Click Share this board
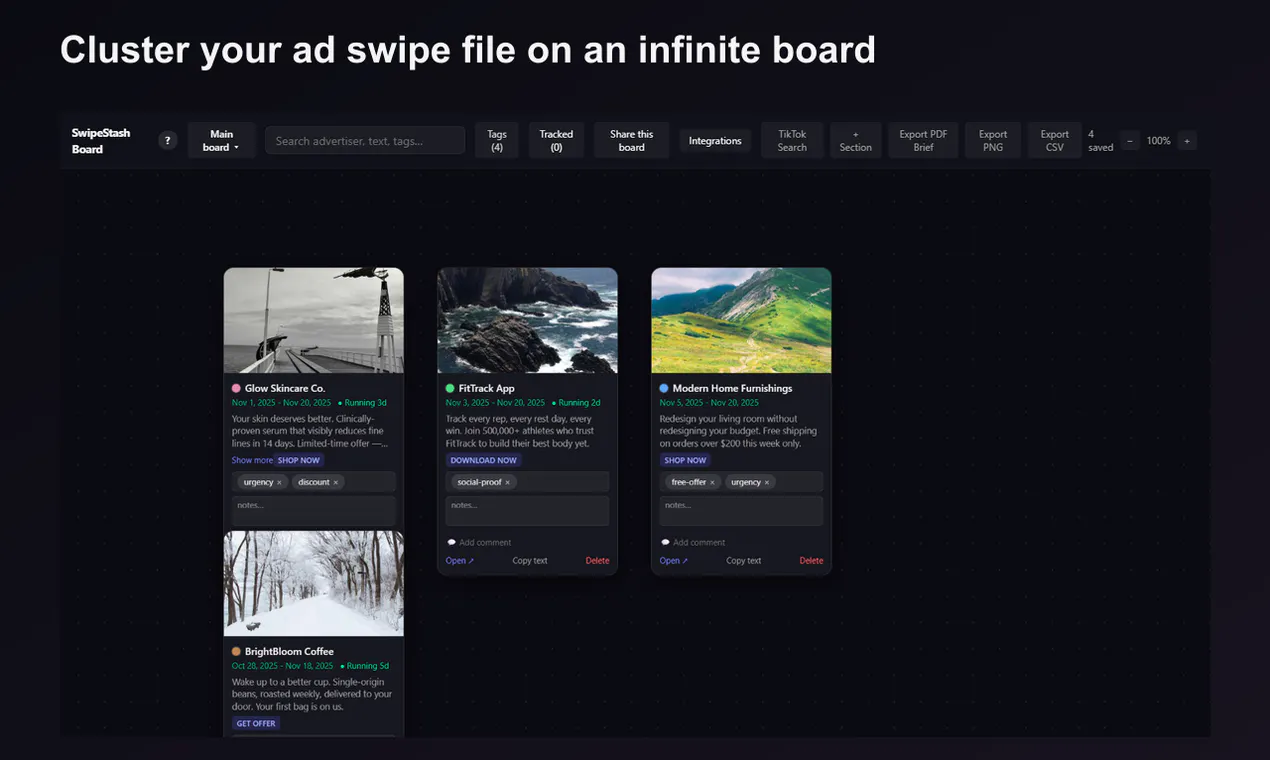1270x760 pixels. 631,141
